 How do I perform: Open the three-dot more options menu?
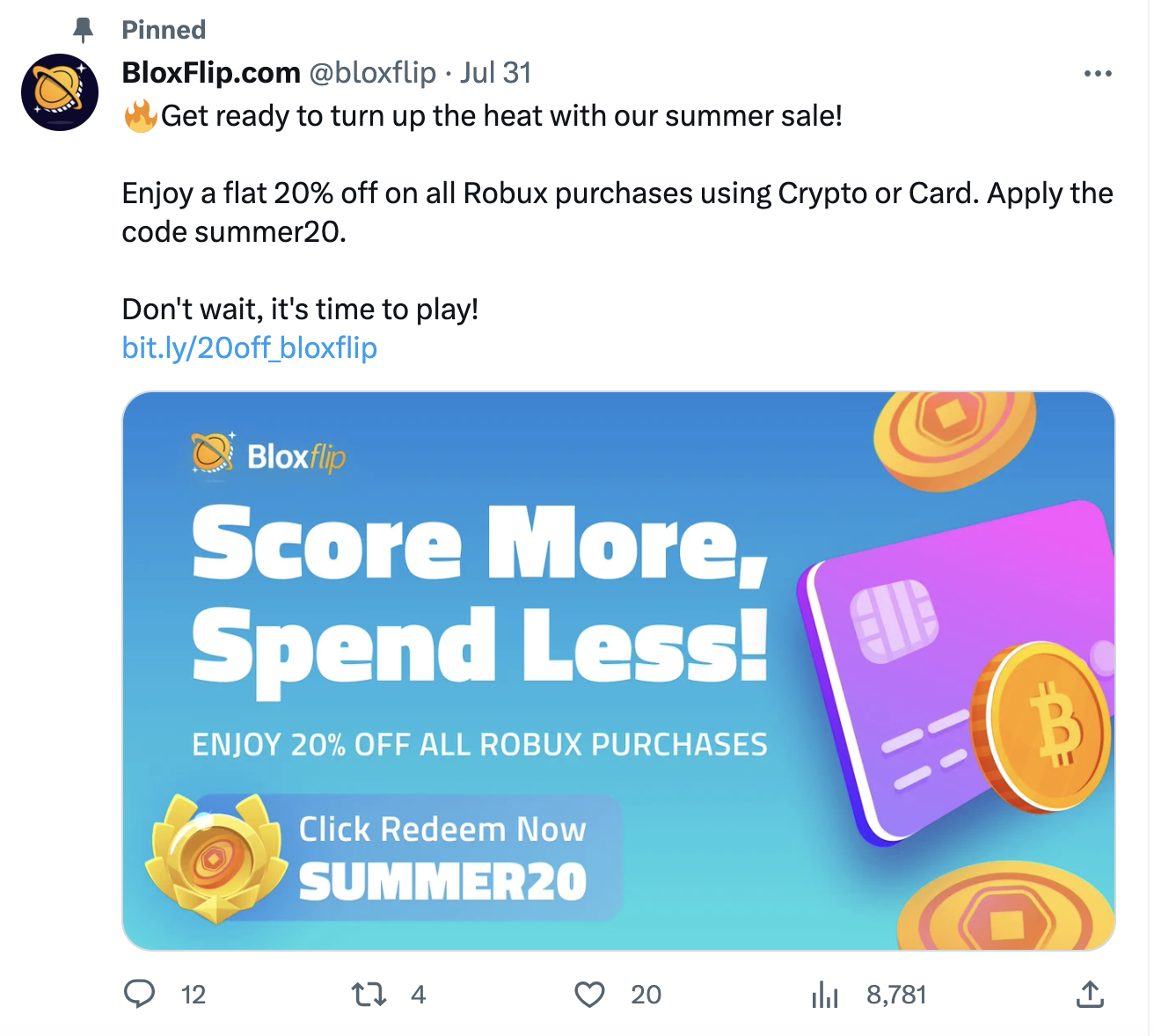pyautogui.click(x=1097, y=74)
